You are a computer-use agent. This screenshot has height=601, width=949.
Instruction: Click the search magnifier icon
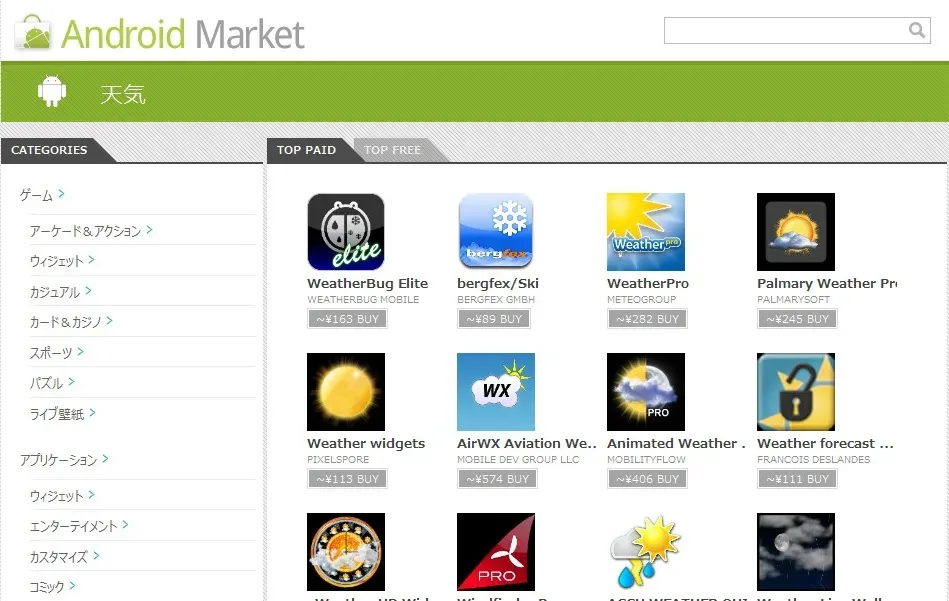click(x=916, y=31)
